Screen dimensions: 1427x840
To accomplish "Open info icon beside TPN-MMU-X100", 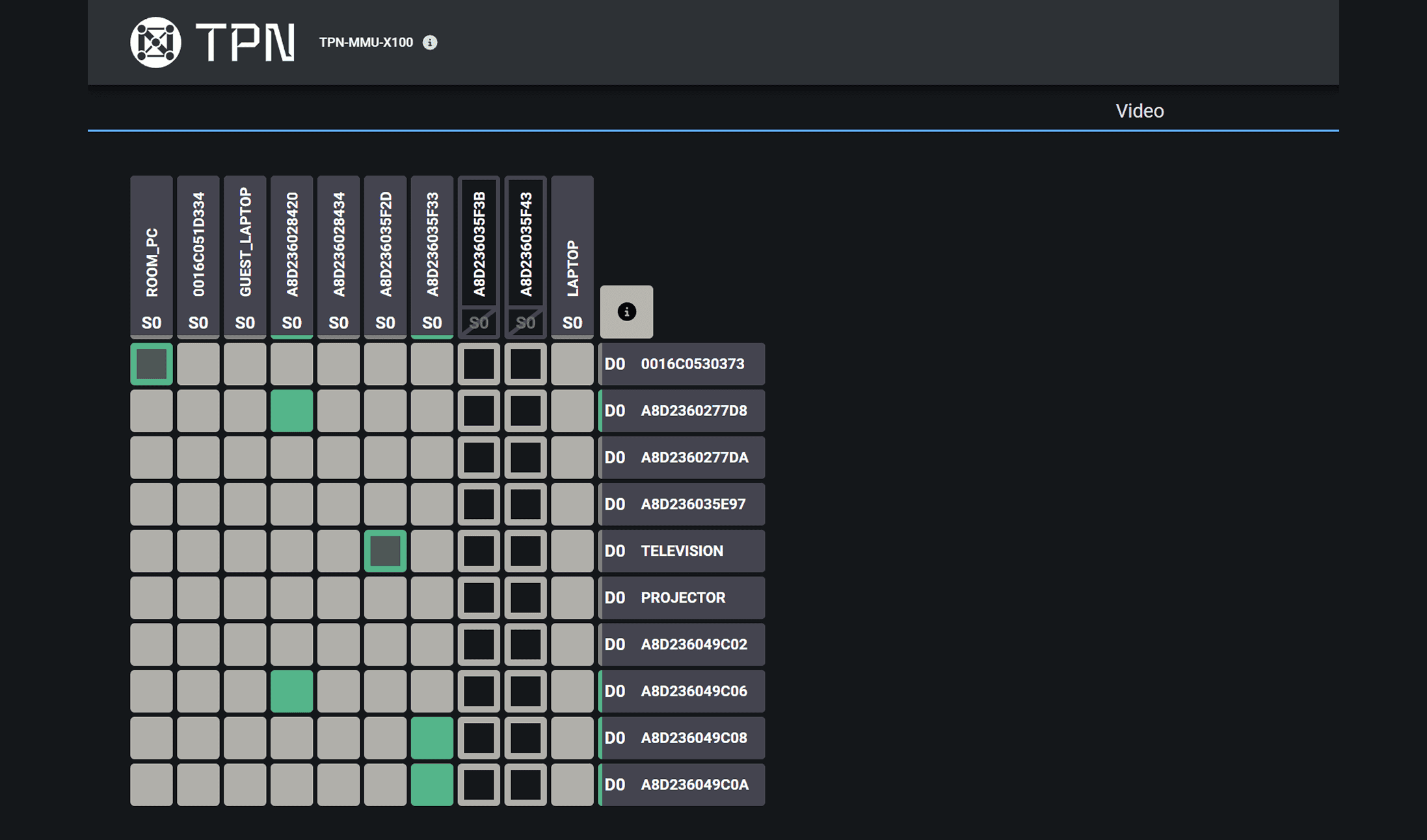I will coord(430,42).
